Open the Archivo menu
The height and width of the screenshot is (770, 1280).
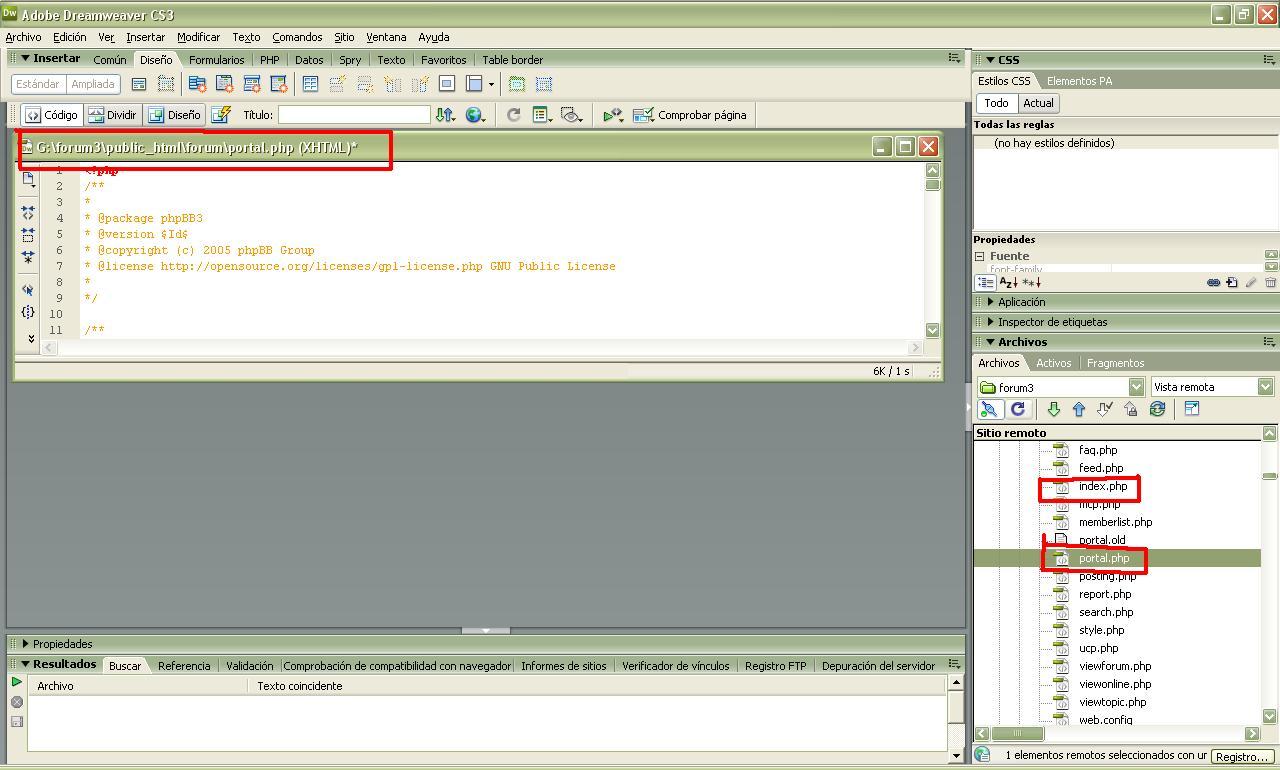(x=23, y=37)
